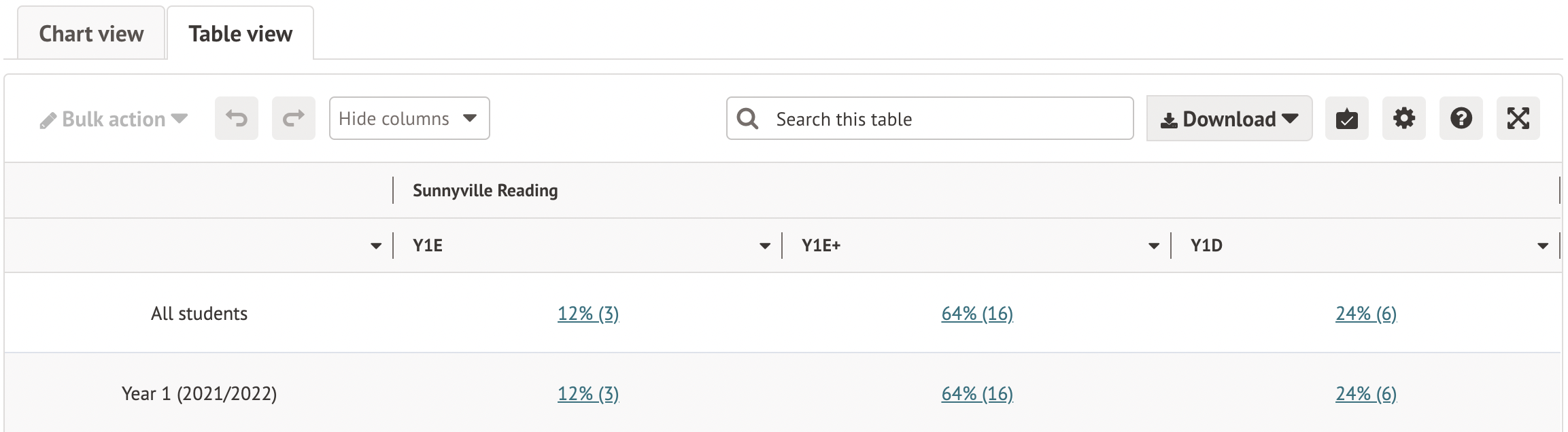Select the Table view tab
This screenshot has height=432, width=1568.
[240, 34]
